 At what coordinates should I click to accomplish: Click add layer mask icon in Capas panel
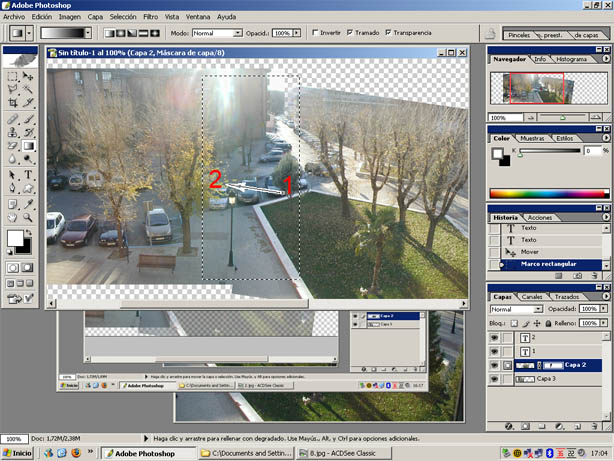pos(525,426)
